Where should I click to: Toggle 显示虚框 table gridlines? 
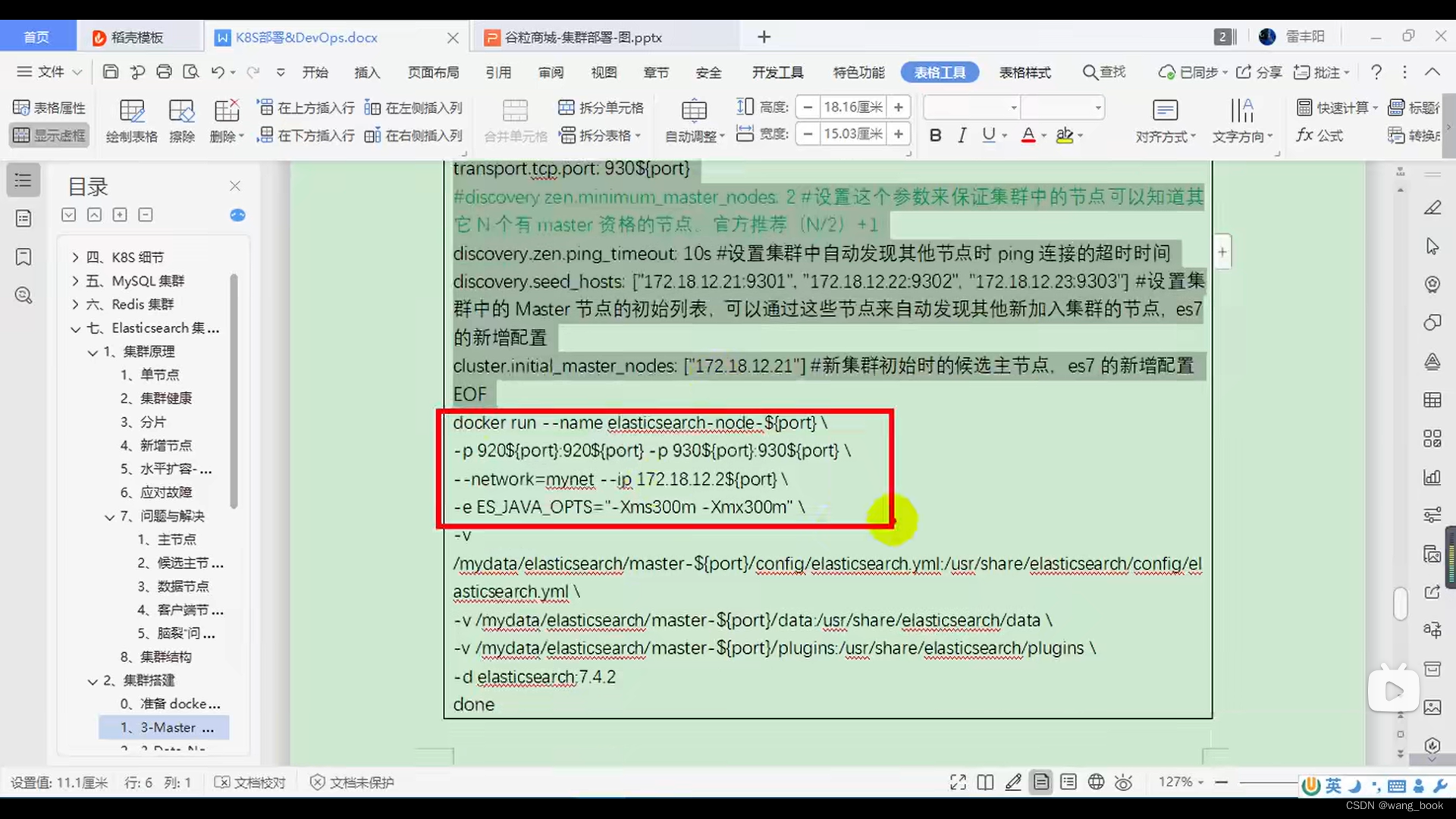pyautogui.click(x=49, y=136)
